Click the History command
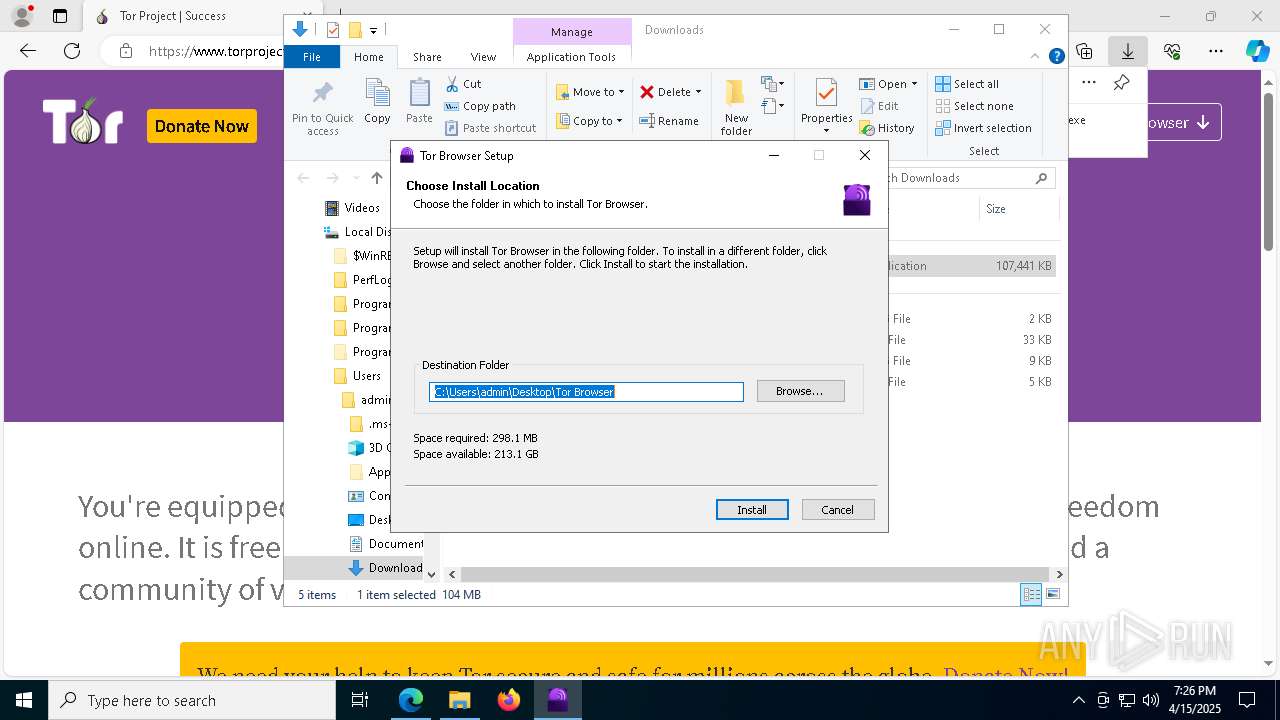Image resolution: width=1280 pixels, height=720 pixels. tap(887, 128)
